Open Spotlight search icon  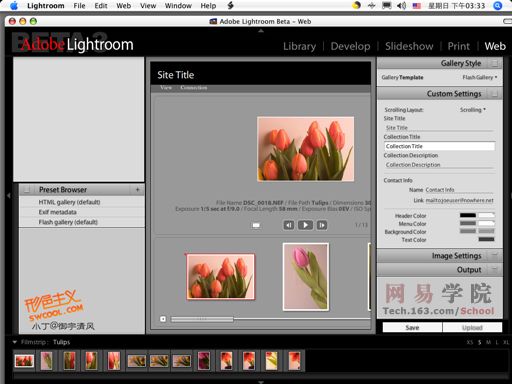click(497, 5)
